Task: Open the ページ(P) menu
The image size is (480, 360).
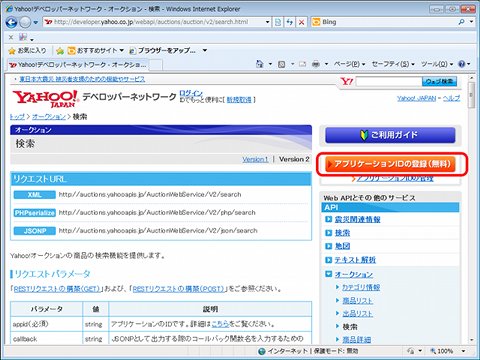Action: pos(349,64)
